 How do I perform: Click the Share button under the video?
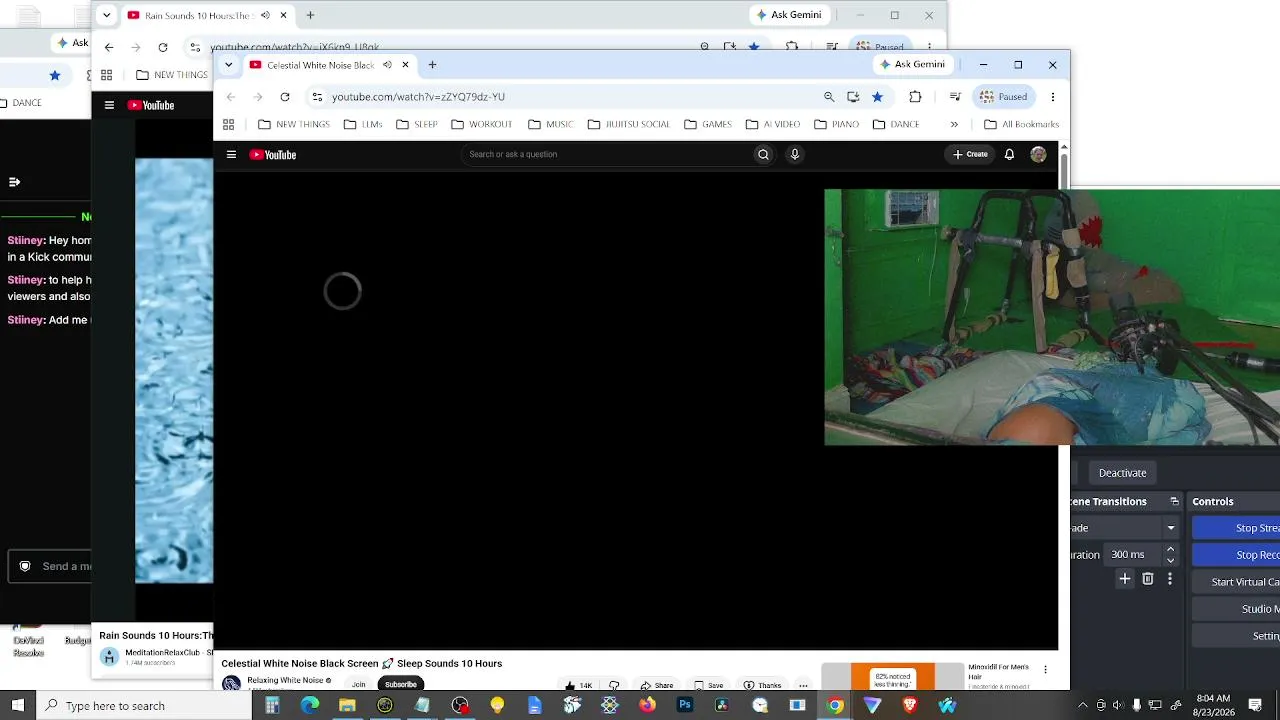click(x=657, y=686)
